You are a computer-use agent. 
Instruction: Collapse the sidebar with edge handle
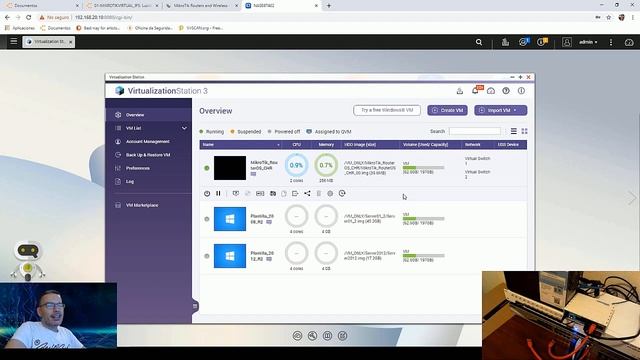(x=195, y=306)
